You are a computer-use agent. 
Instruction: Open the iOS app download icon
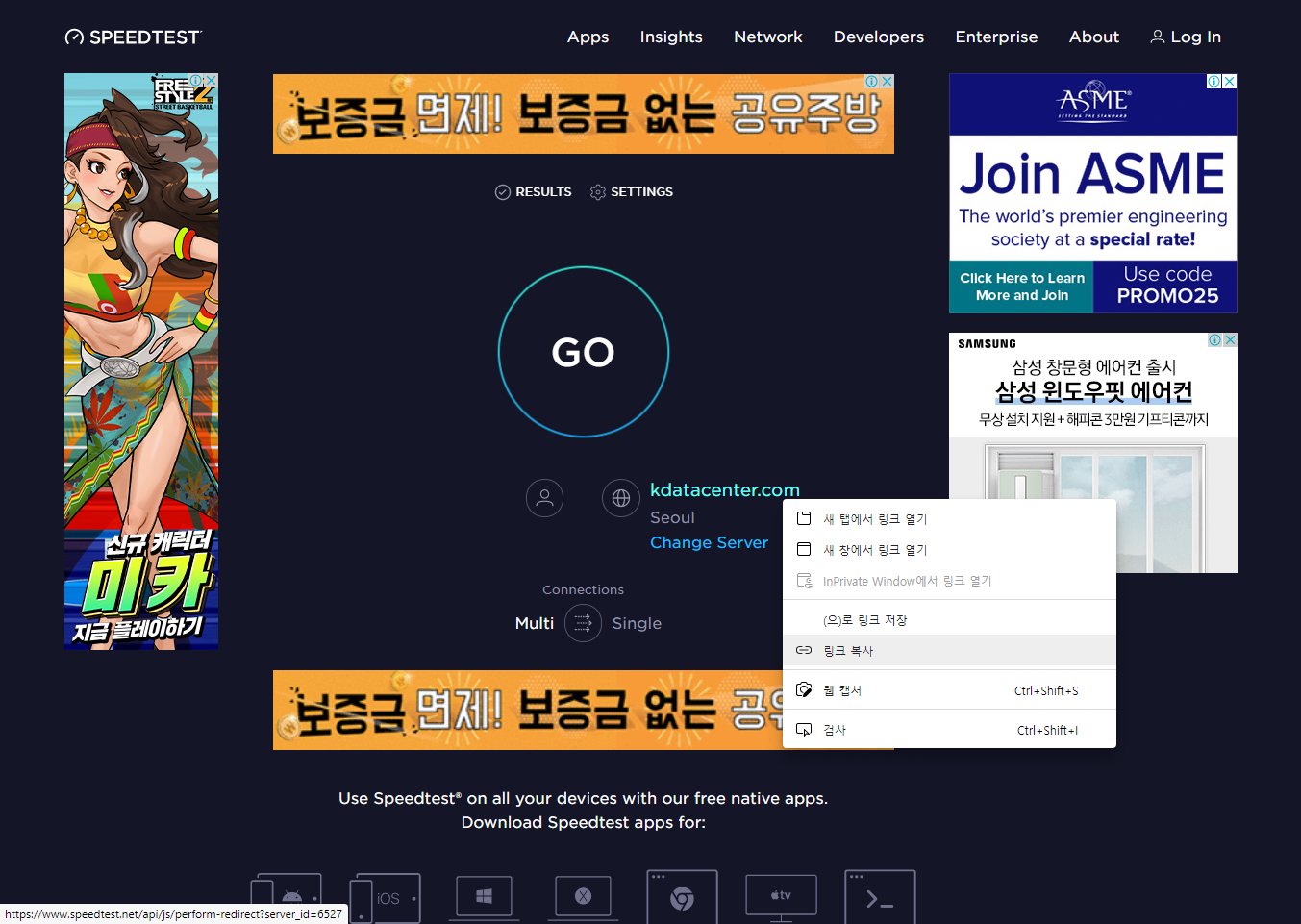(385, 897)
